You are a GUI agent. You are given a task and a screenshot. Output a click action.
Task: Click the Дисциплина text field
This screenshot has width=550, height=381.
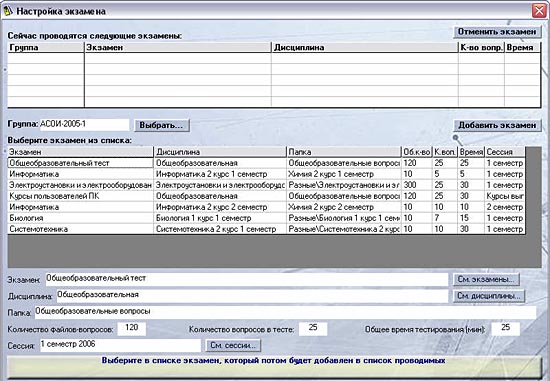pyautogui.click(x=252, y=296)
